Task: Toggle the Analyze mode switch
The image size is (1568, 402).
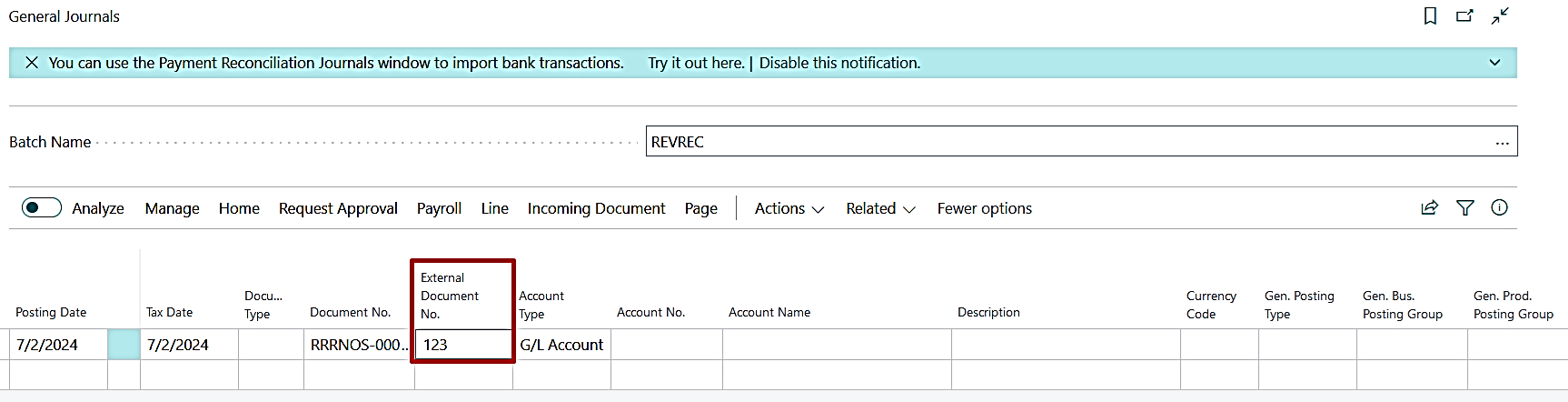Action: (x=42, y=208)
